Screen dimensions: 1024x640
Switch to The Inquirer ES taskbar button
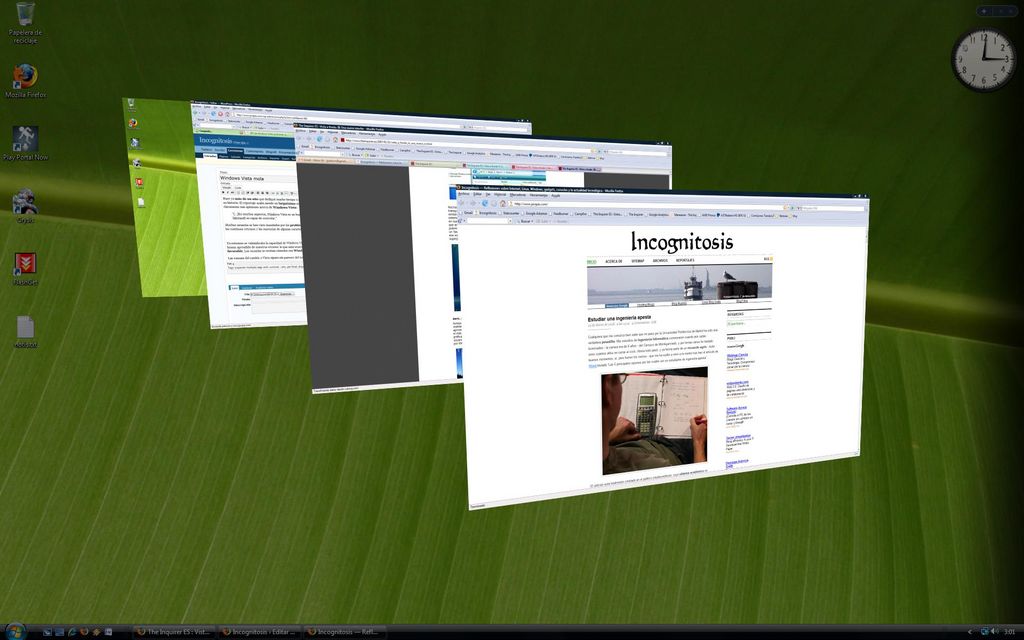(174, 632)
